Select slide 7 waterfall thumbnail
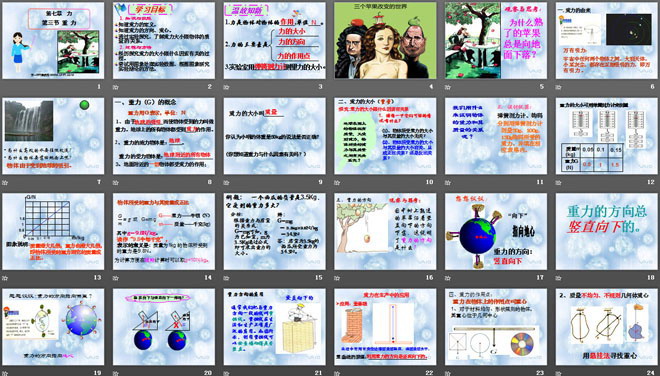Screen dimensions: 660x376 [x=53, y=136]
